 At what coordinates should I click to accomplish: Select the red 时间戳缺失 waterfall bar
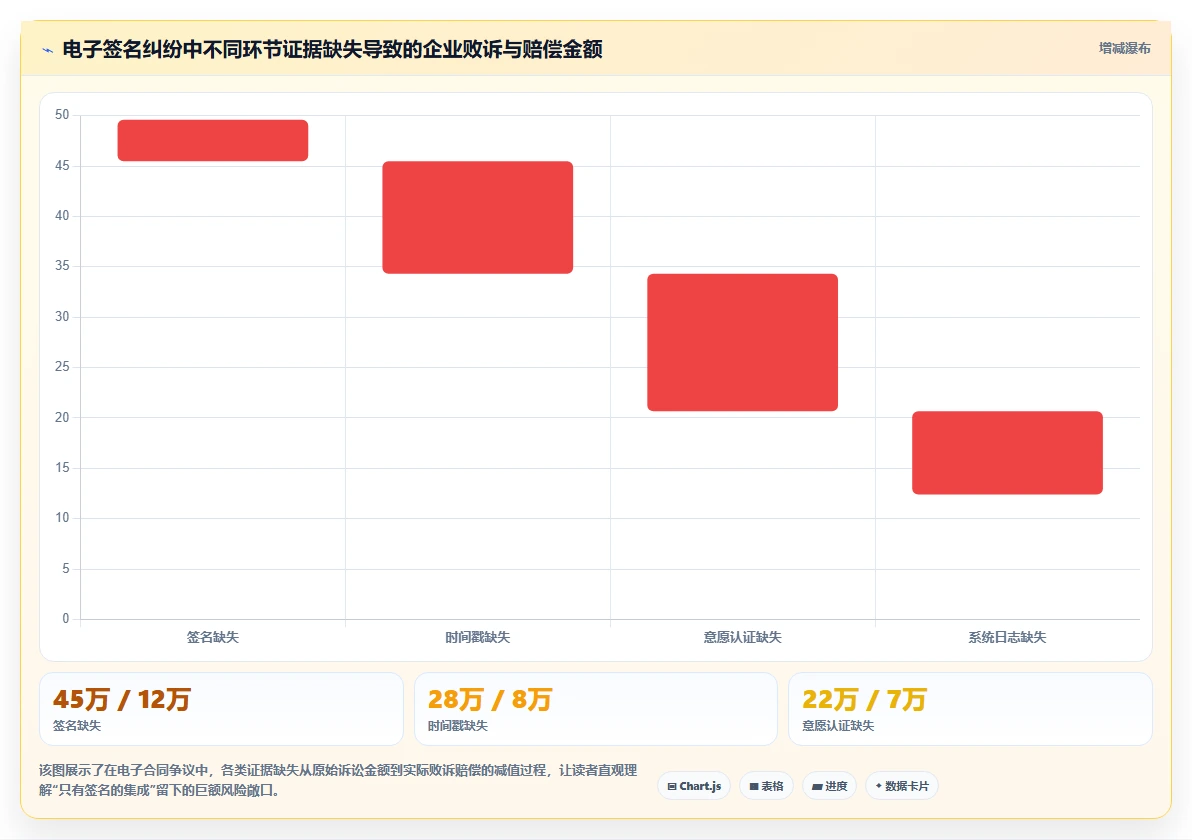(x=477, y=217)
